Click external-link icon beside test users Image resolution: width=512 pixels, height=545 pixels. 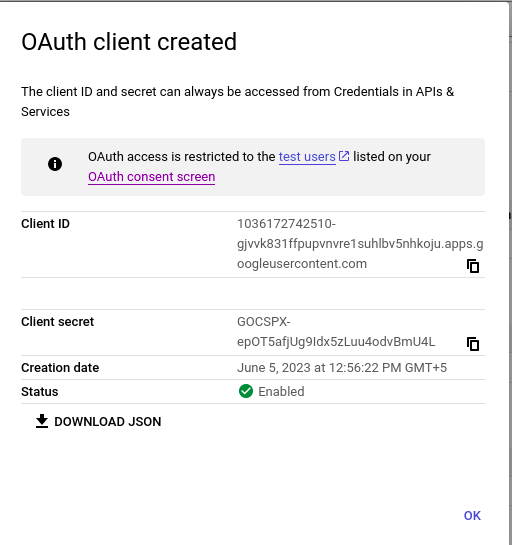click(344, 156)
